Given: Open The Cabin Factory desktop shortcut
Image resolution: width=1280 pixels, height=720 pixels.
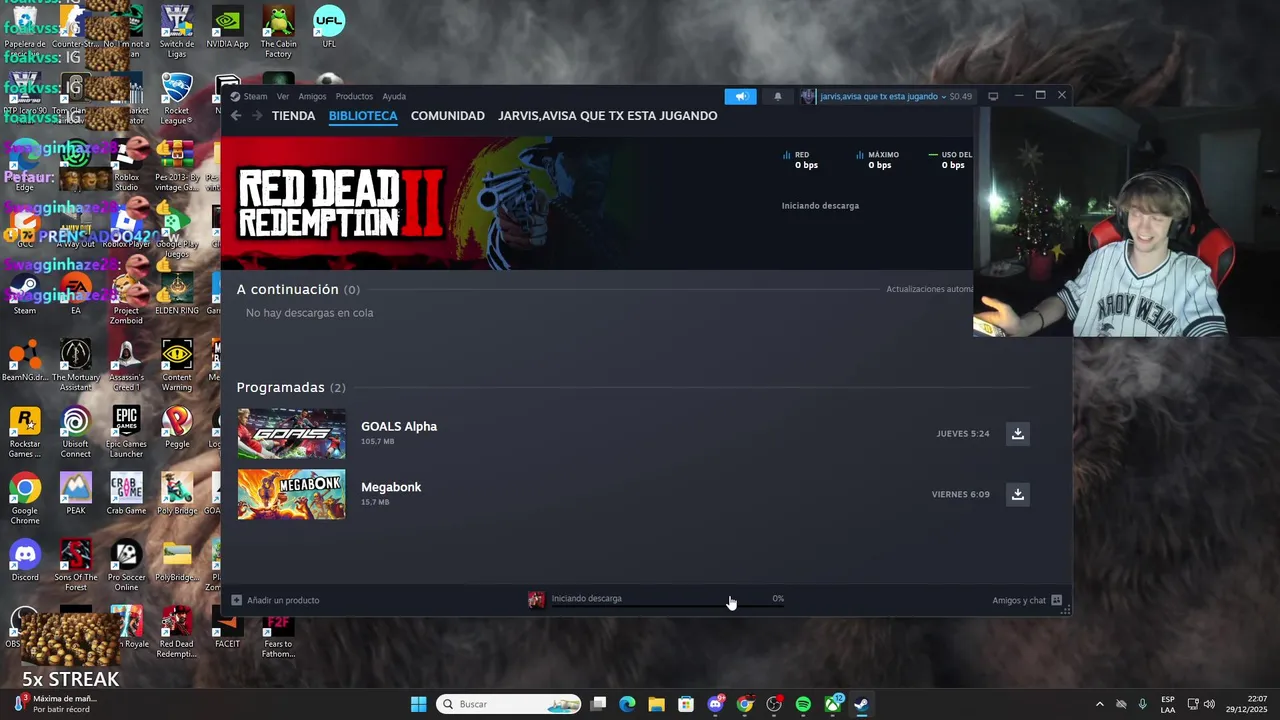Looking at the screenshot, I should click(278, 32).
